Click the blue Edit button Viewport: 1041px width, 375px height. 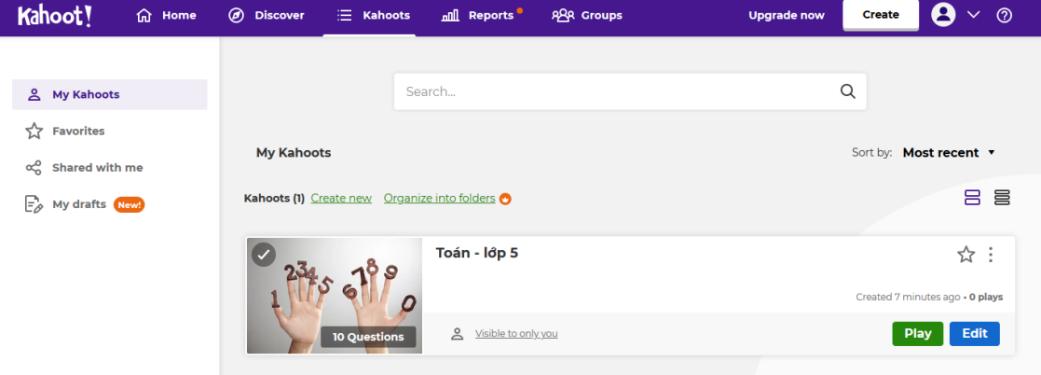[x=975, y=334]
